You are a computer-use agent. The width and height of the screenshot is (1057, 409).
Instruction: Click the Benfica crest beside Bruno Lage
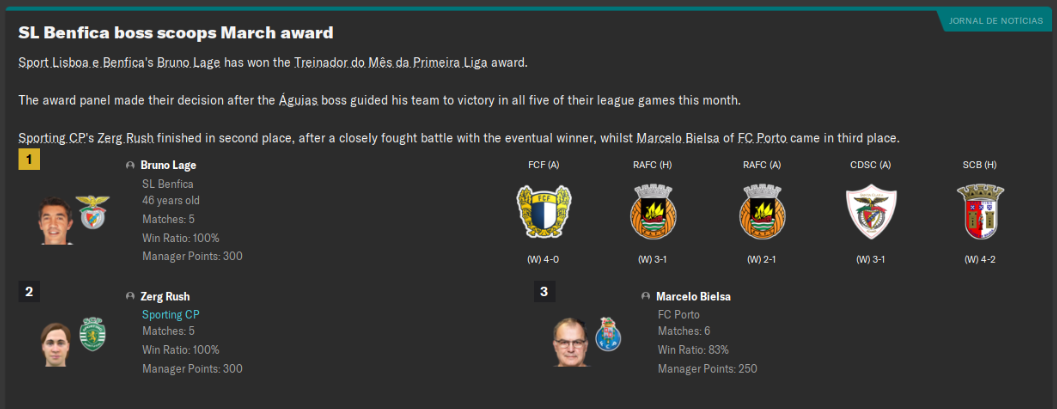pyautogui.click(x=93, y=212)
